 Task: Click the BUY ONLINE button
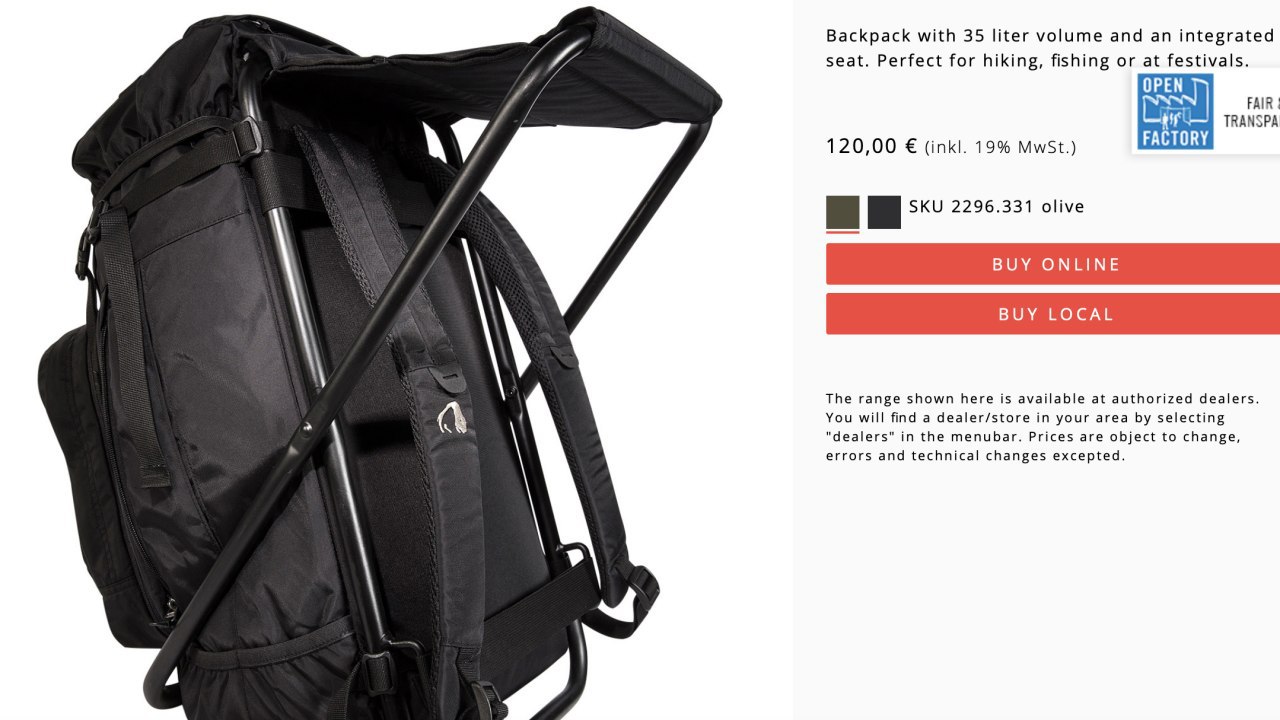click(x=1055, y=264)
